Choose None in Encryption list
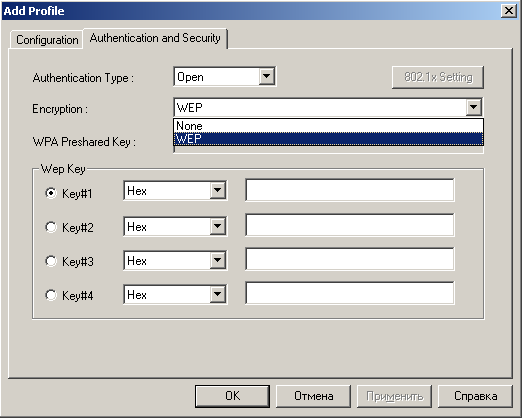 tap(328, 126)
